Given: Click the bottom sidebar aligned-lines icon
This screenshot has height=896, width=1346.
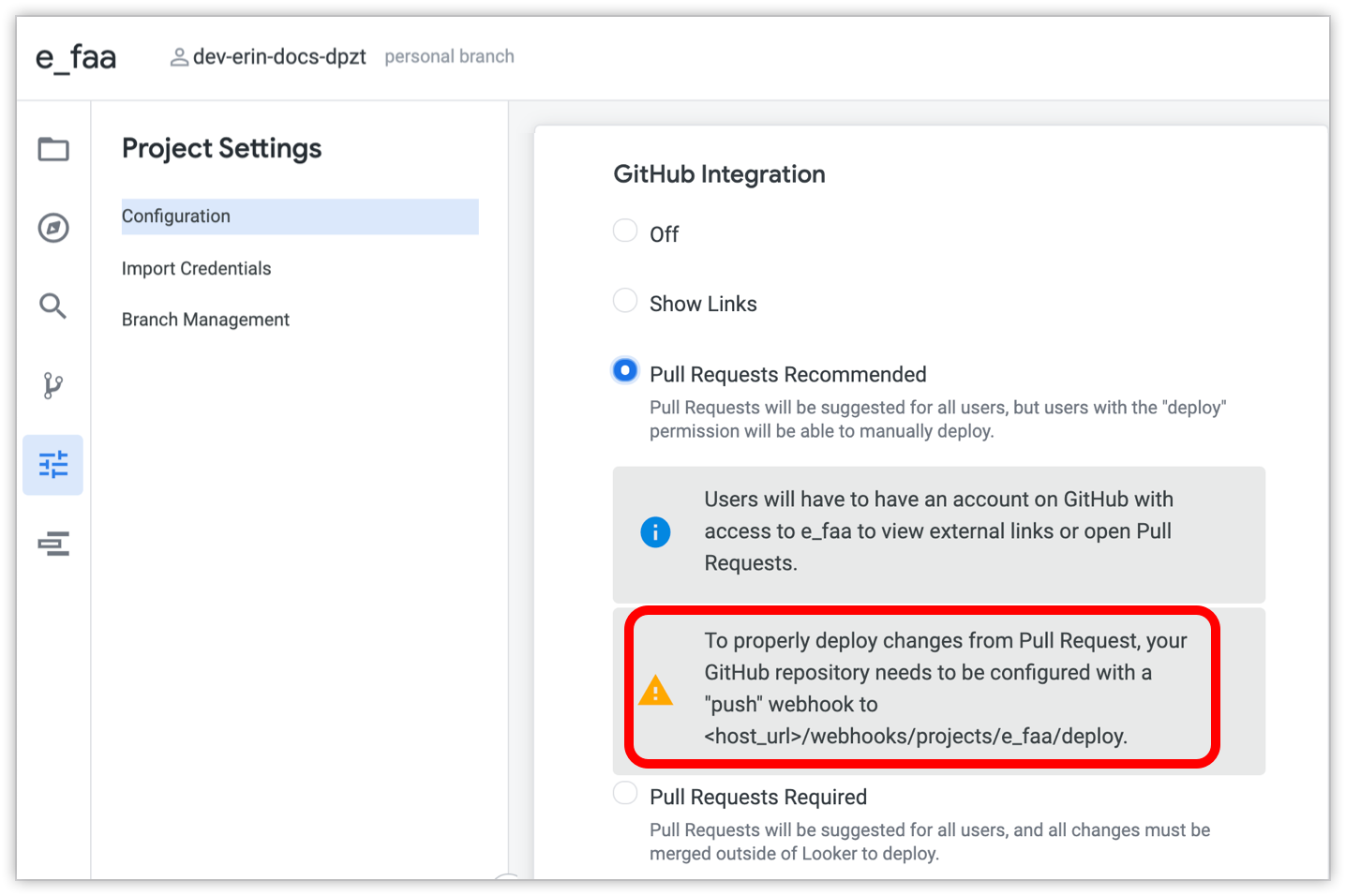Looking at the screenshot, I should [x=53, y=544].
